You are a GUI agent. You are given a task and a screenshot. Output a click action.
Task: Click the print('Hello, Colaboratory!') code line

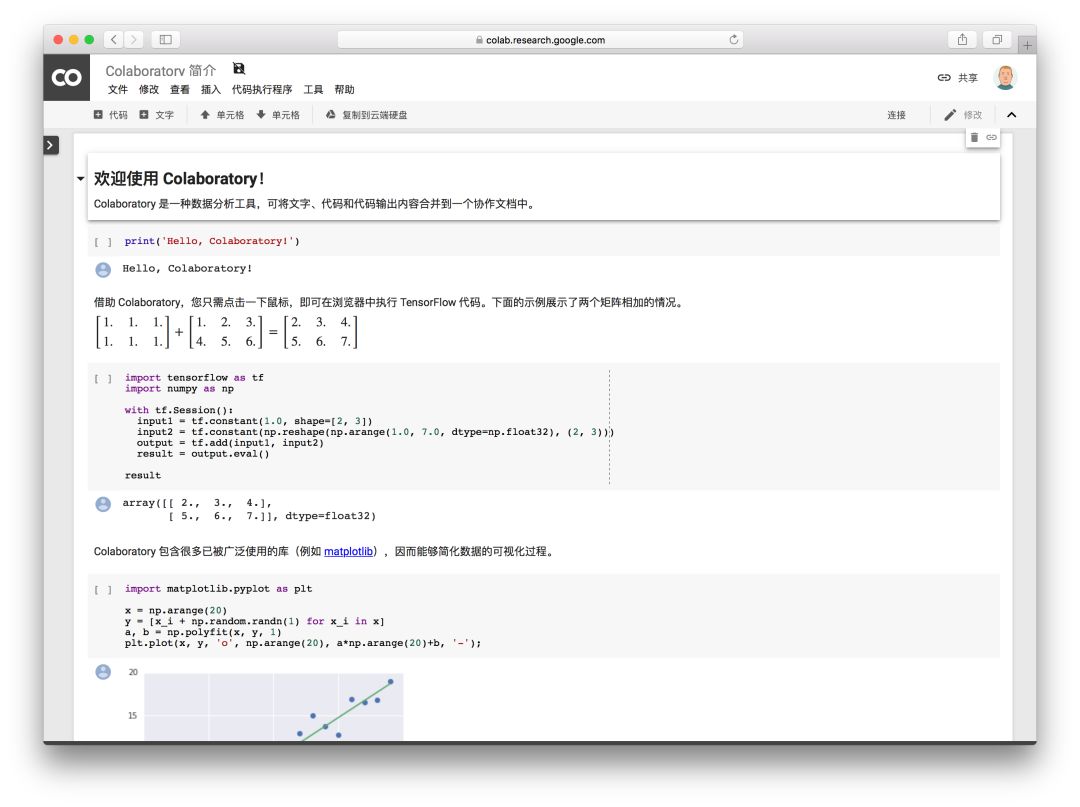(212, 241)
